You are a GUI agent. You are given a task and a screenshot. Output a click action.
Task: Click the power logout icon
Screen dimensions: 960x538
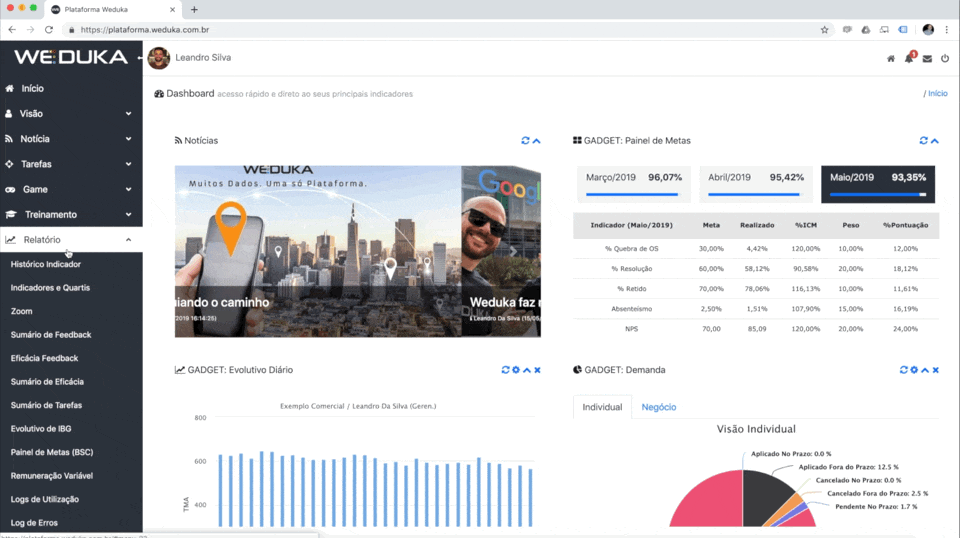pyautogui.click(x=945, y=59)
